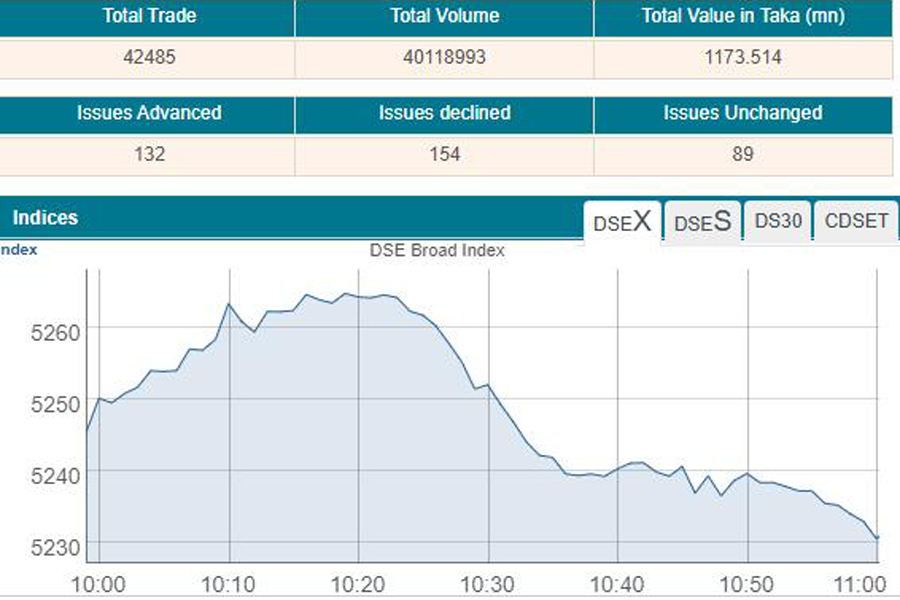Select the DS30 tab

click(x=778, y=222)
